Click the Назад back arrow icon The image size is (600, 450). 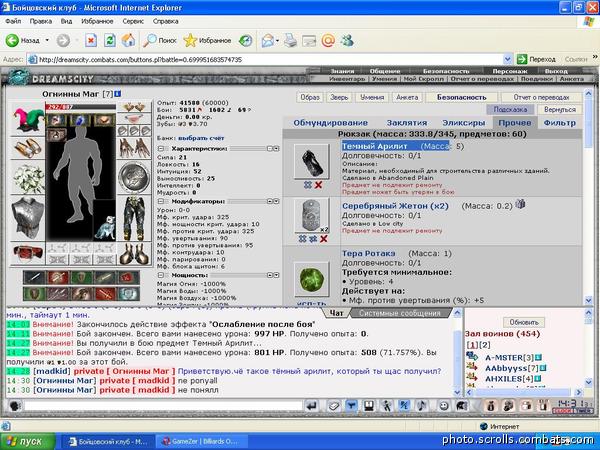click(x=12, y=40)
